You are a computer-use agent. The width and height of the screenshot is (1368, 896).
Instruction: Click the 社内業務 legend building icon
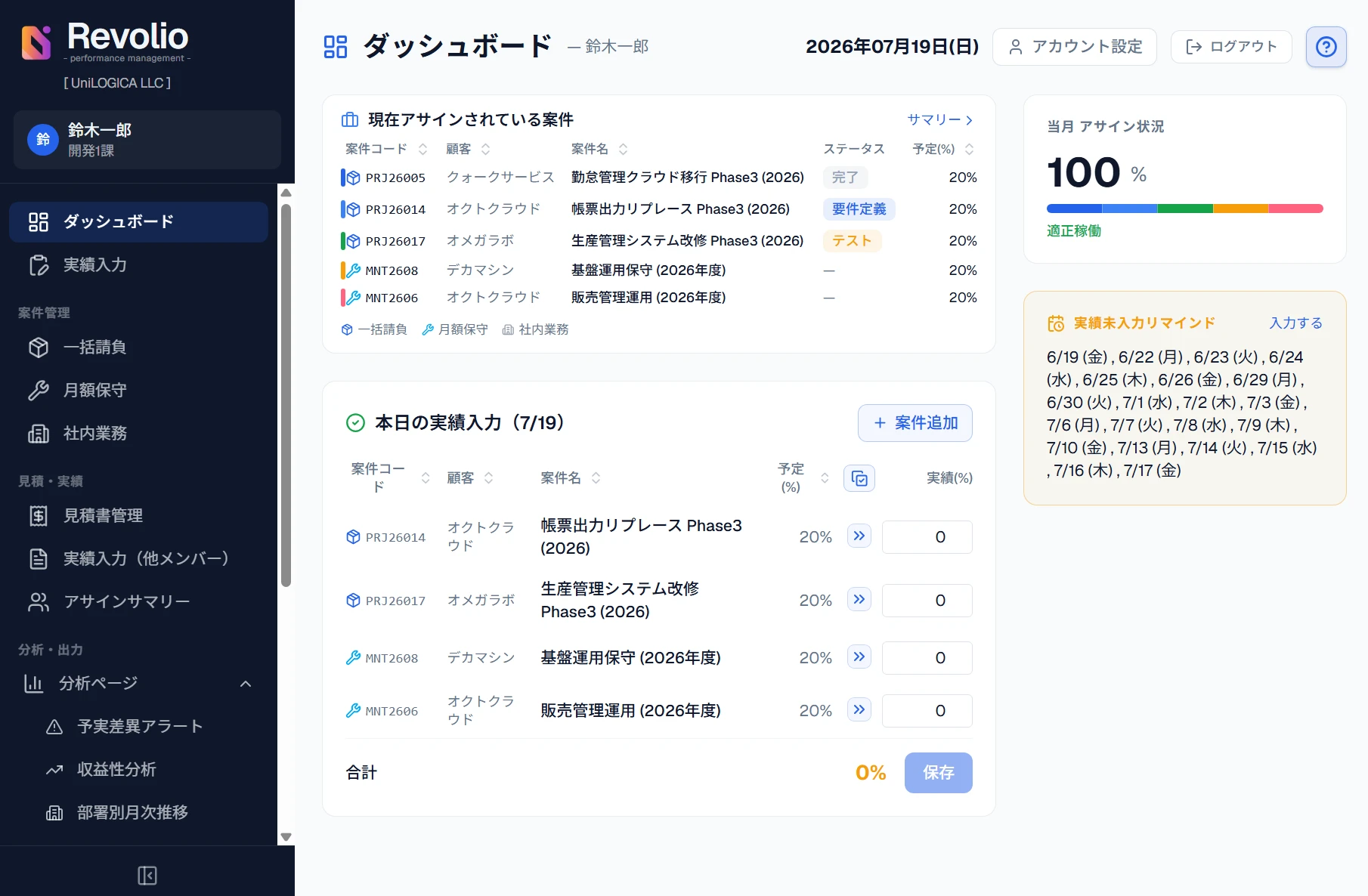point(508,329)
